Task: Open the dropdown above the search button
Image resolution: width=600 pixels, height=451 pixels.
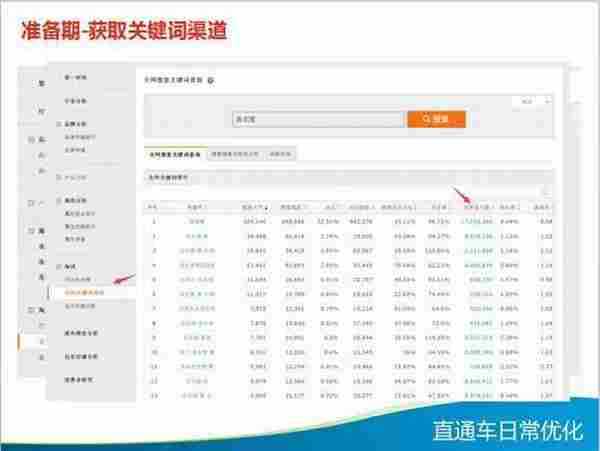Action: 528,101
